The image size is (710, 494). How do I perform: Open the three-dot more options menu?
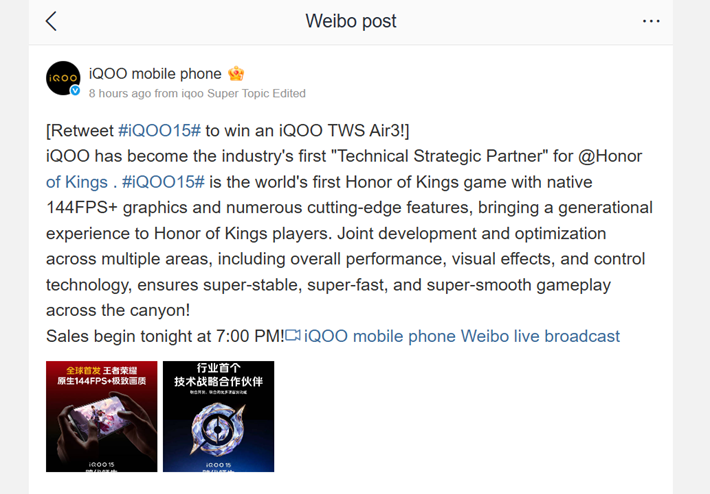(x=651, y=21)
